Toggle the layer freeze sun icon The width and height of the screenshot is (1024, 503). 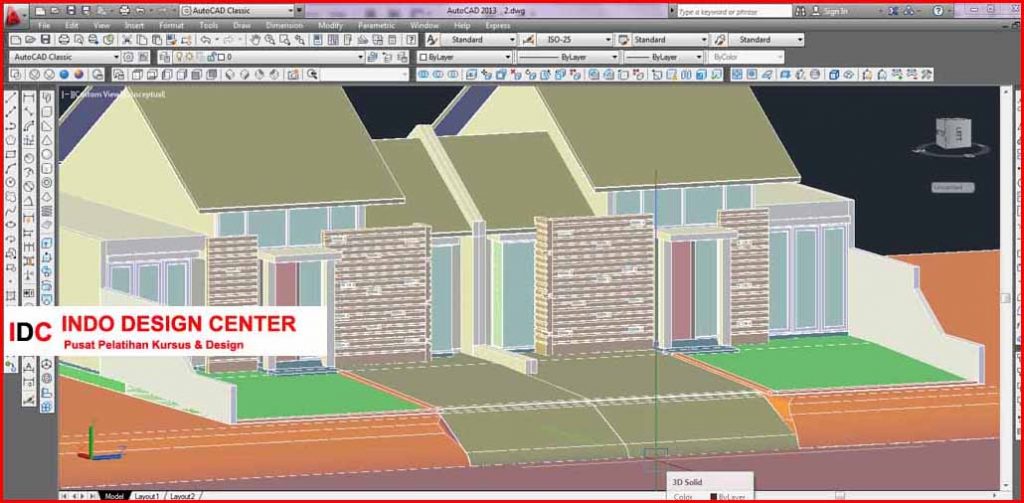click(189, 57)
